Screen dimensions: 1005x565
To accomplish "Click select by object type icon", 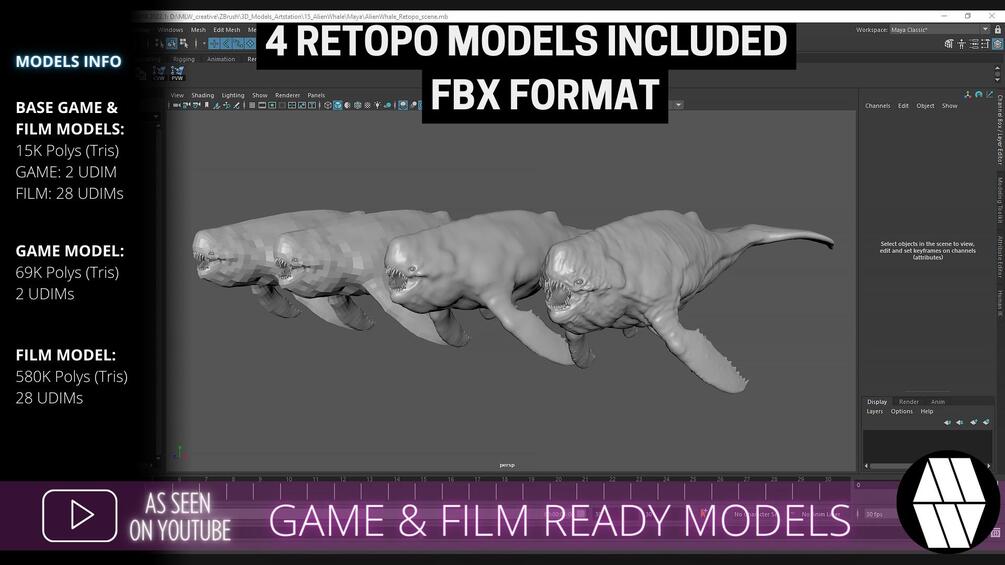I will tap(172, 44).
